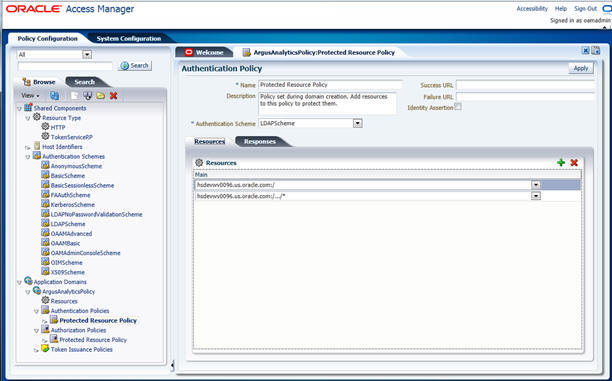This screenshot has width=612, height=381.
Task: Click the icon next to BasicScheme
Action: (45, 175)
